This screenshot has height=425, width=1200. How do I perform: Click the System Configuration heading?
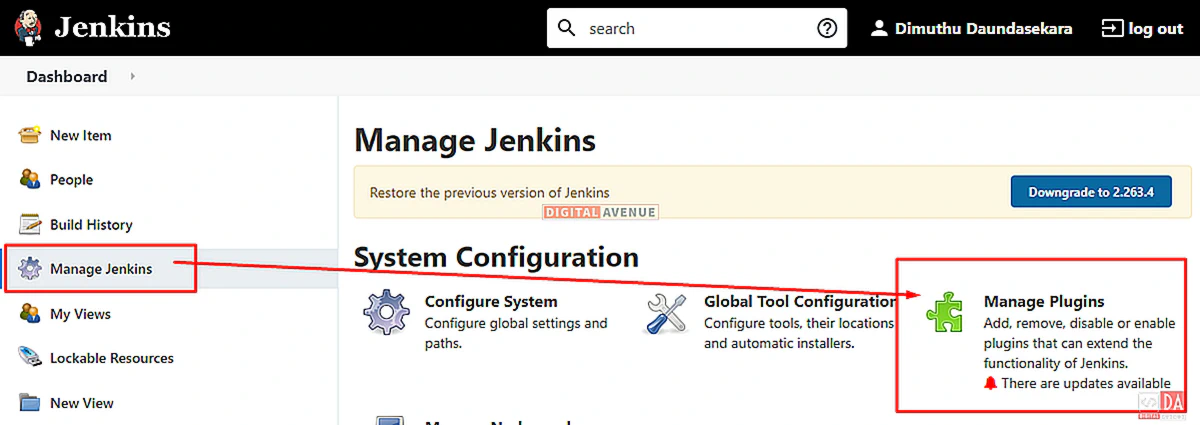click(496, 257)
